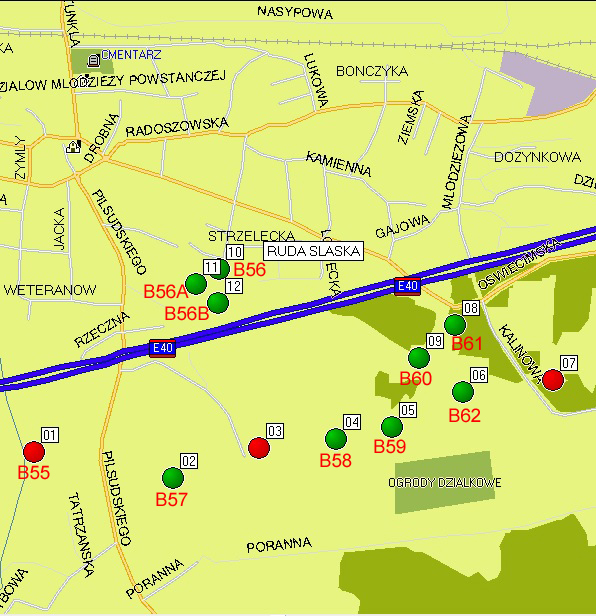Click the cemetery icon near CMENTARZ
This screenshot has height=616, width=596.
93,60
